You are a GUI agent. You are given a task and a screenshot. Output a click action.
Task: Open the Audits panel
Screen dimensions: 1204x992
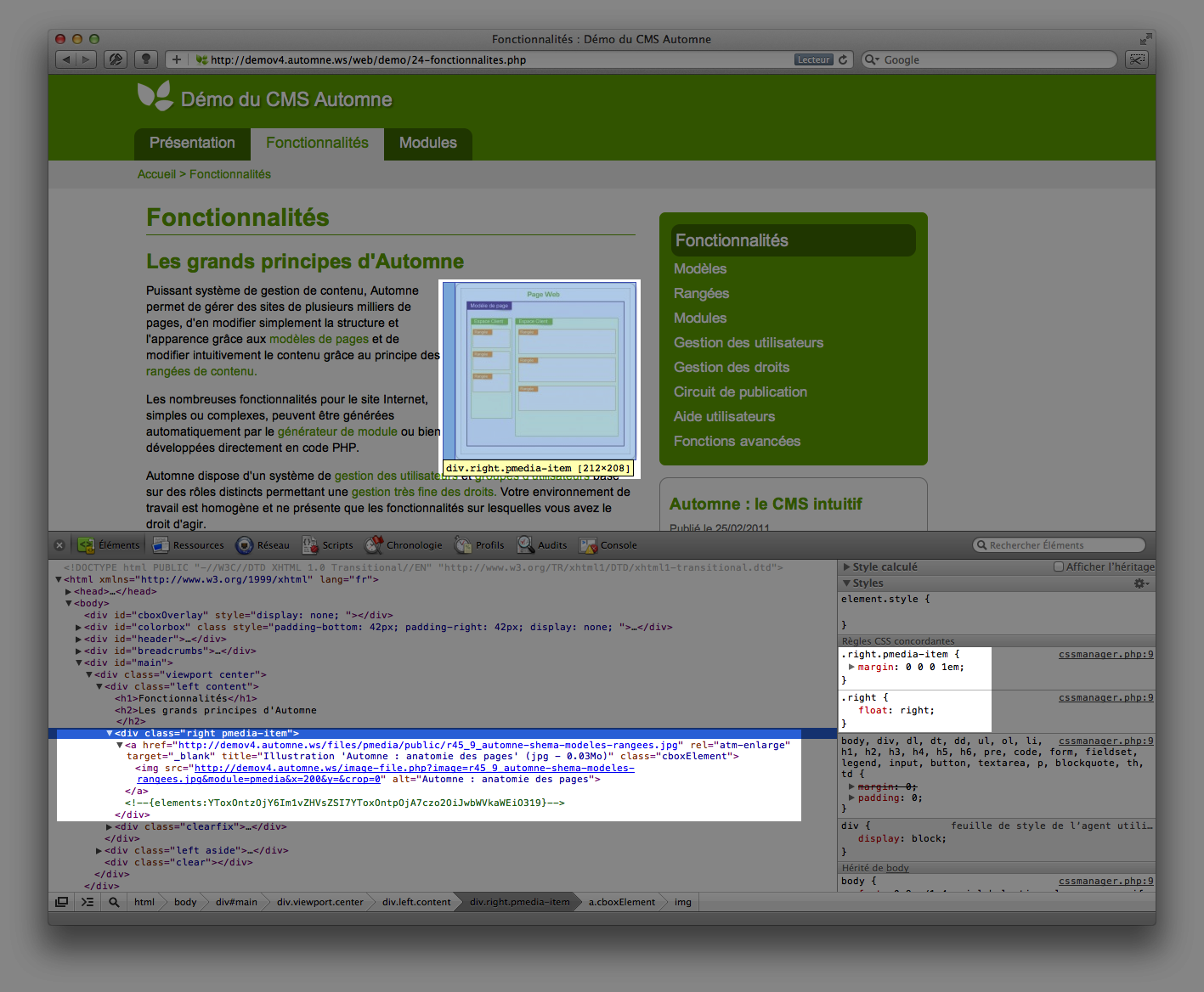(x=542, y=545)
